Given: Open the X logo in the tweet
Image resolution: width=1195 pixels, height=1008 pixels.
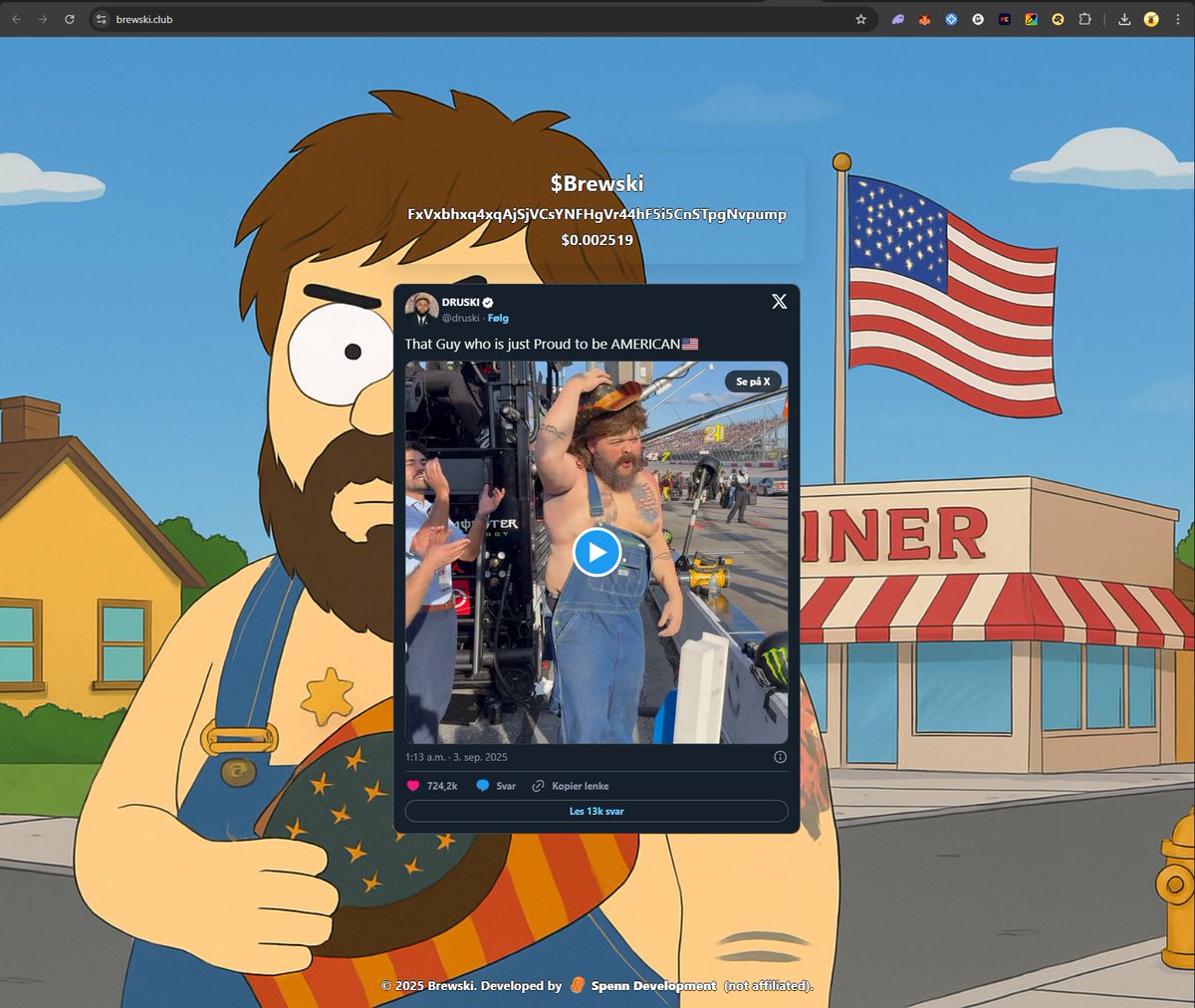Looking at the screenshot, I should (x=779, y=301).
